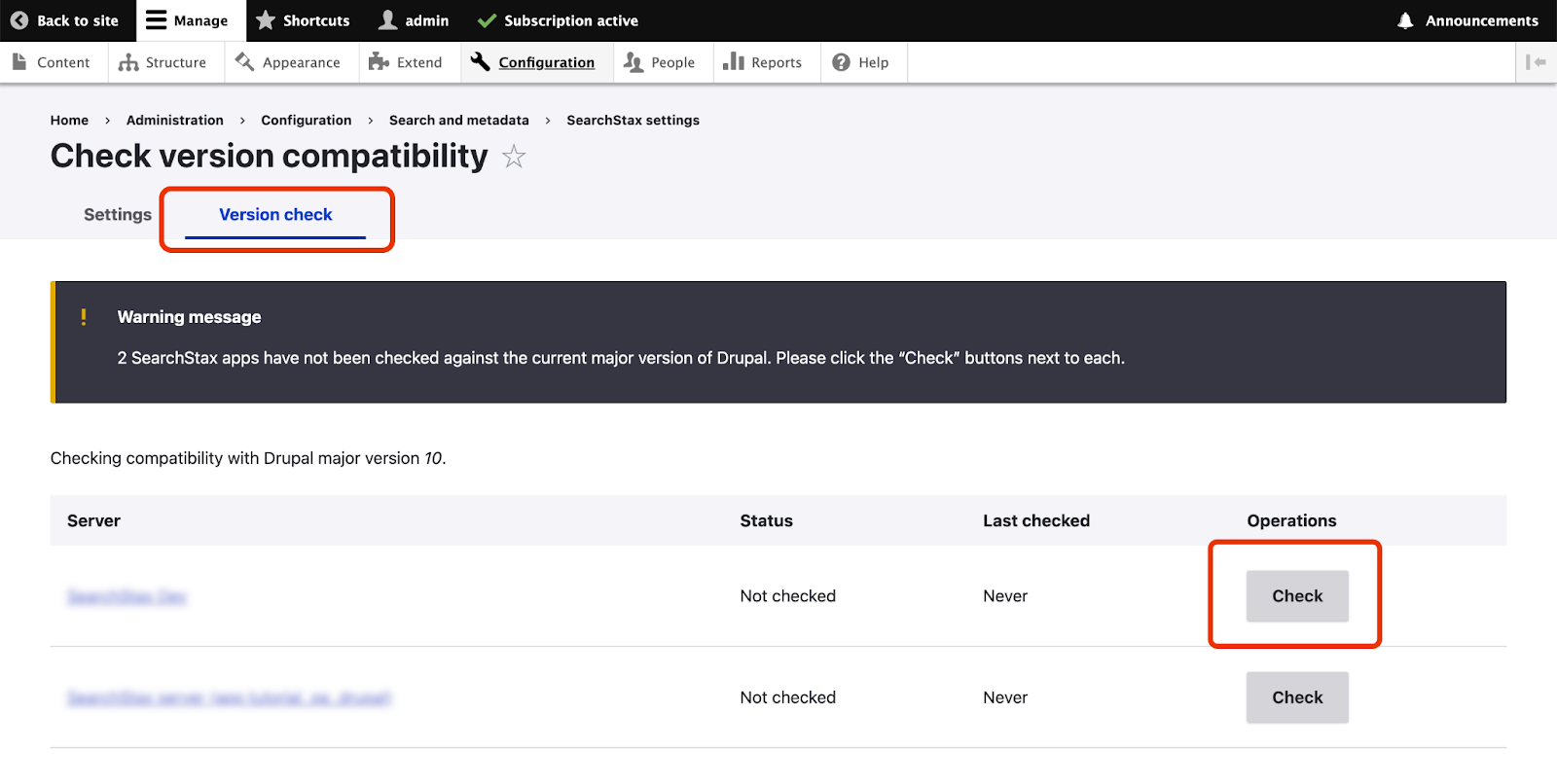The image size is (1557, 784).
Task: Click the Reports bar chart icon
Action: tap(734, 62)
